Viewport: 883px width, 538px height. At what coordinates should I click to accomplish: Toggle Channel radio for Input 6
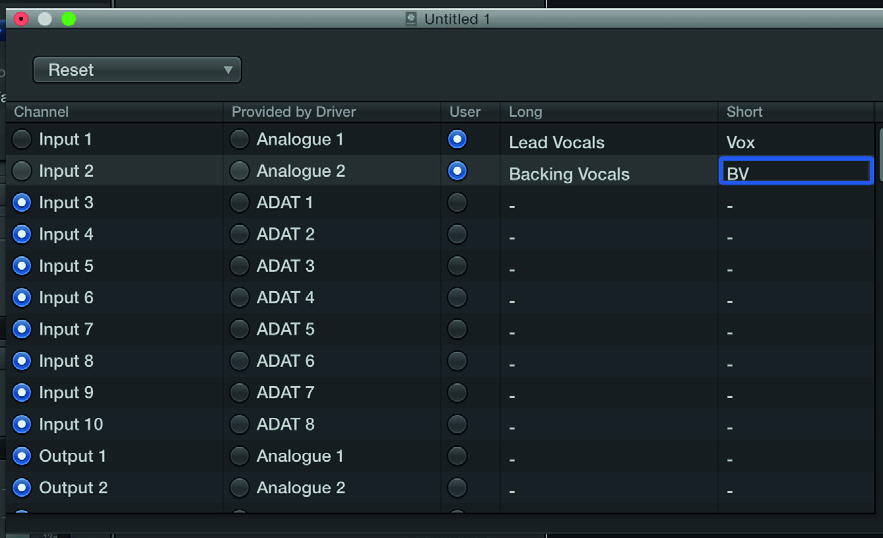point(22,297)
